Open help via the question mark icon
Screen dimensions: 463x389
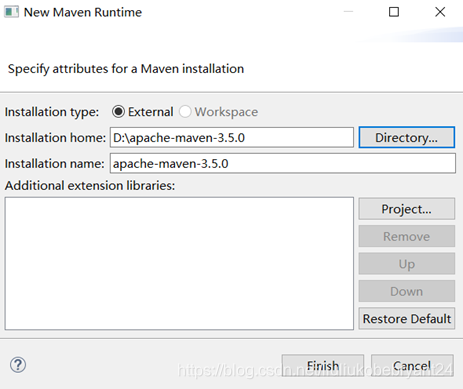pos(18,365)
